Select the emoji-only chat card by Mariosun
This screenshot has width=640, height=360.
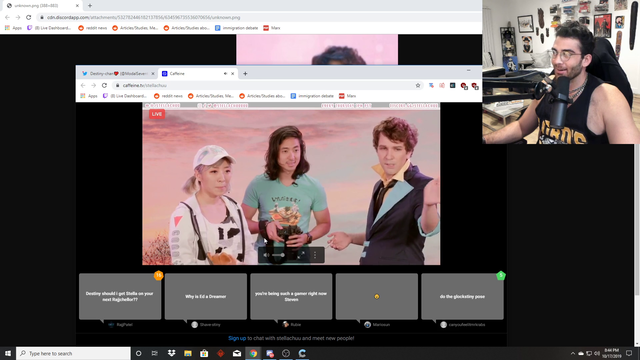pyautogui.click(x=377, y=296)
